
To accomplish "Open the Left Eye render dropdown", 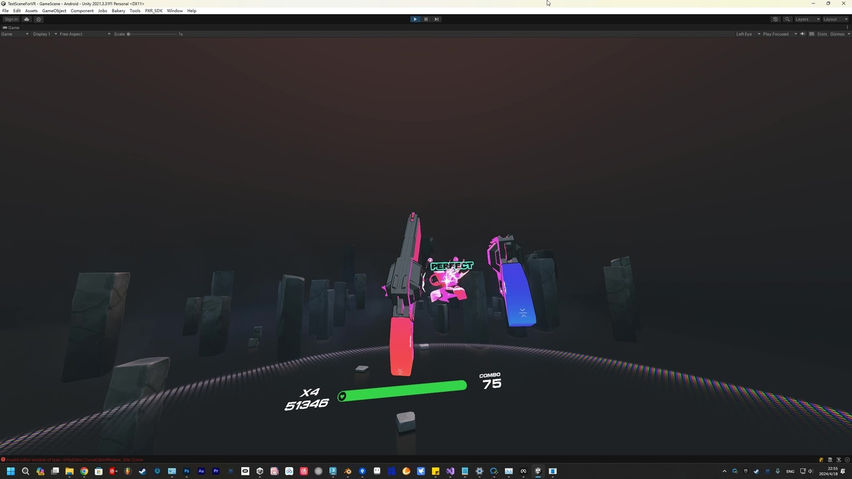I will point(748,34).
